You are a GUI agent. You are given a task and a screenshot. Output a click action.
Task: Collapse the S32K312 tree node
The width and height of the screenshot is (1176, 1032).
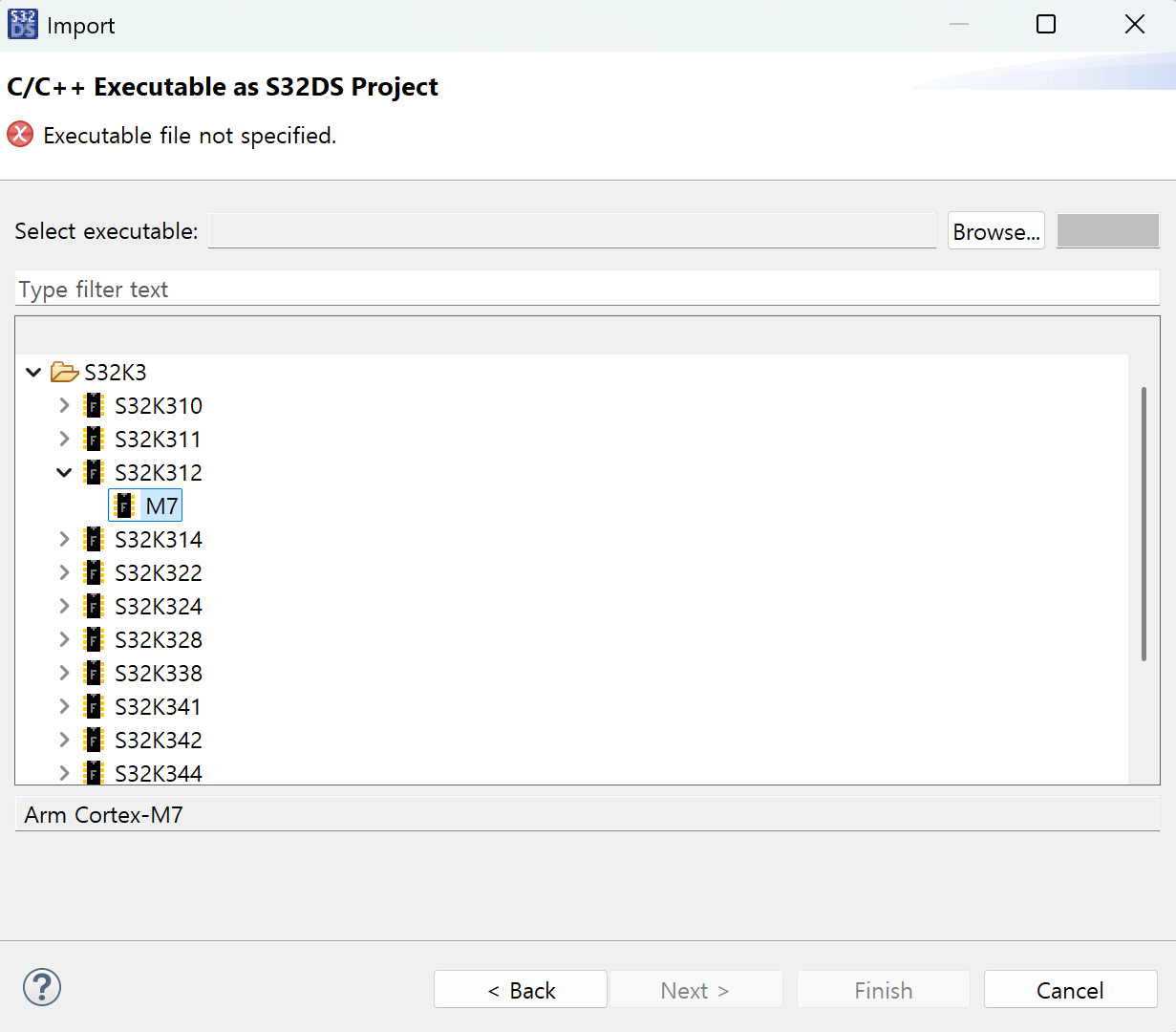click(x=64, y=472)
